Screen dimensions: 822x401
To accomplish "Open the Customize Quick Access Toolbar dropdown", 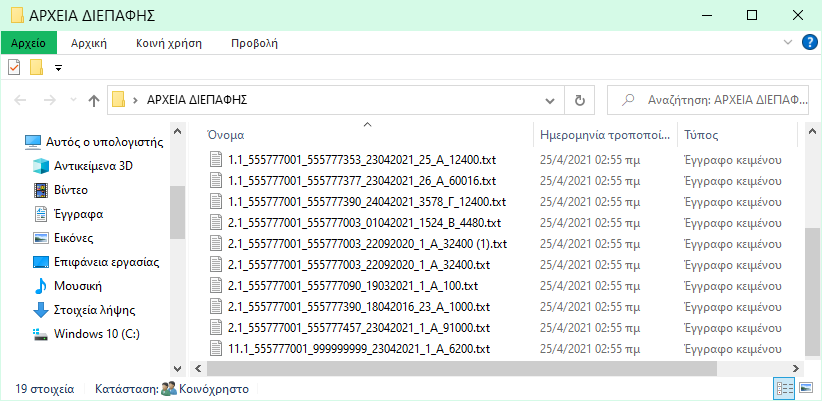I will [x=58, y=68].
